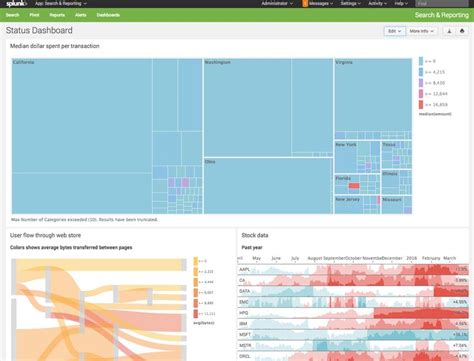Open the More Info dropdown
Screen dimensions: 474x361
pyautogui.click(x=422, y=31)
